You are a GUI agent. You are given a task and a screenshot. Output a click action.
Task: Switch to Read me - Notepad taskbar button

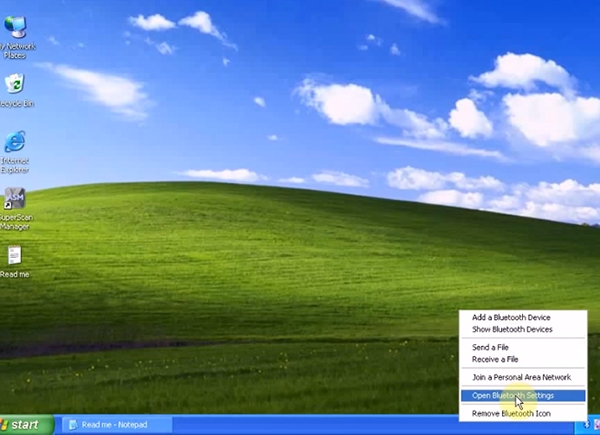click(x=117, y=425)
